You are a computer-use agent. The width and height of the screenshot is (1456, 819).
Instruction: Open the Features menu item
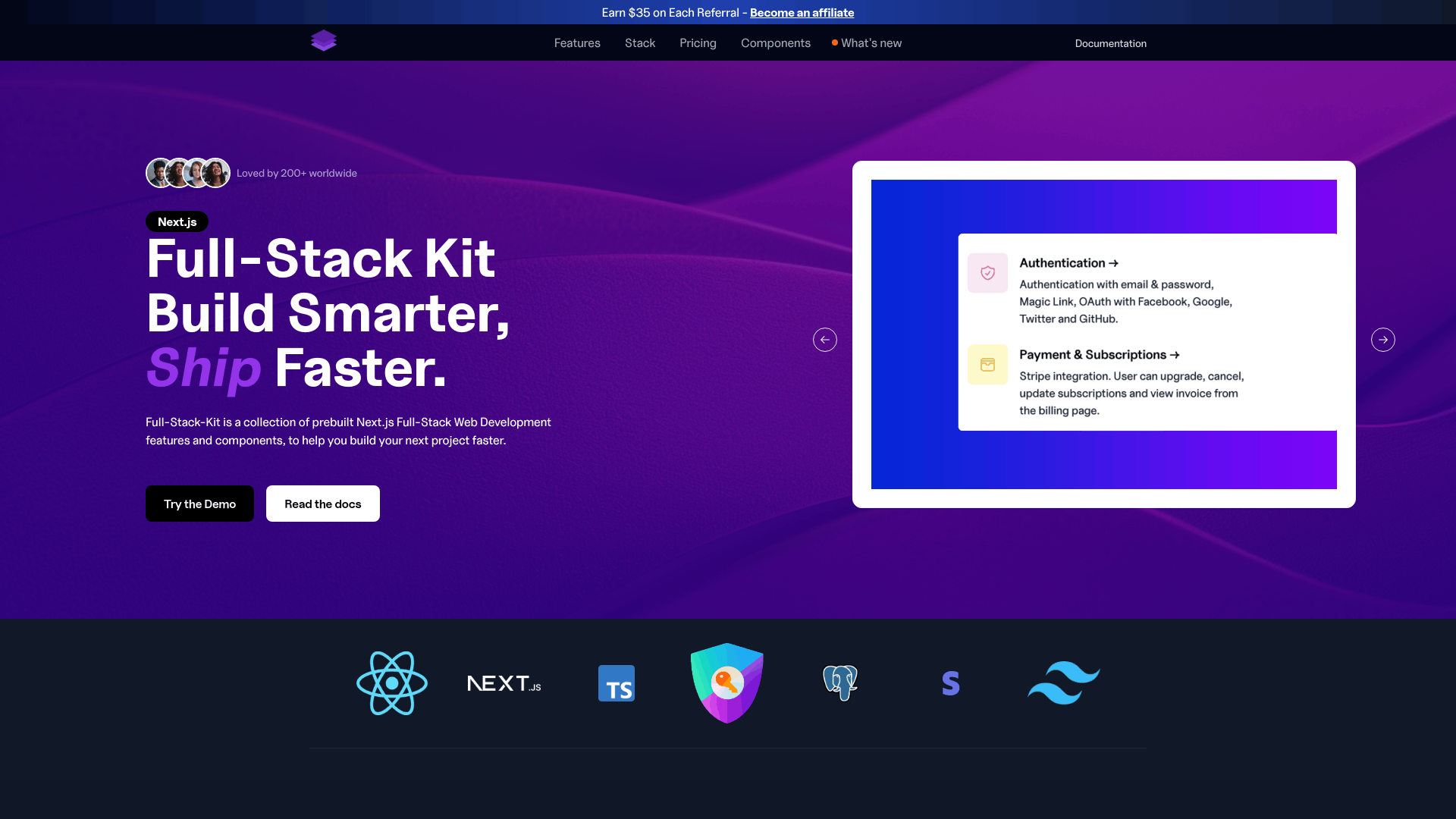click(577, 43)
